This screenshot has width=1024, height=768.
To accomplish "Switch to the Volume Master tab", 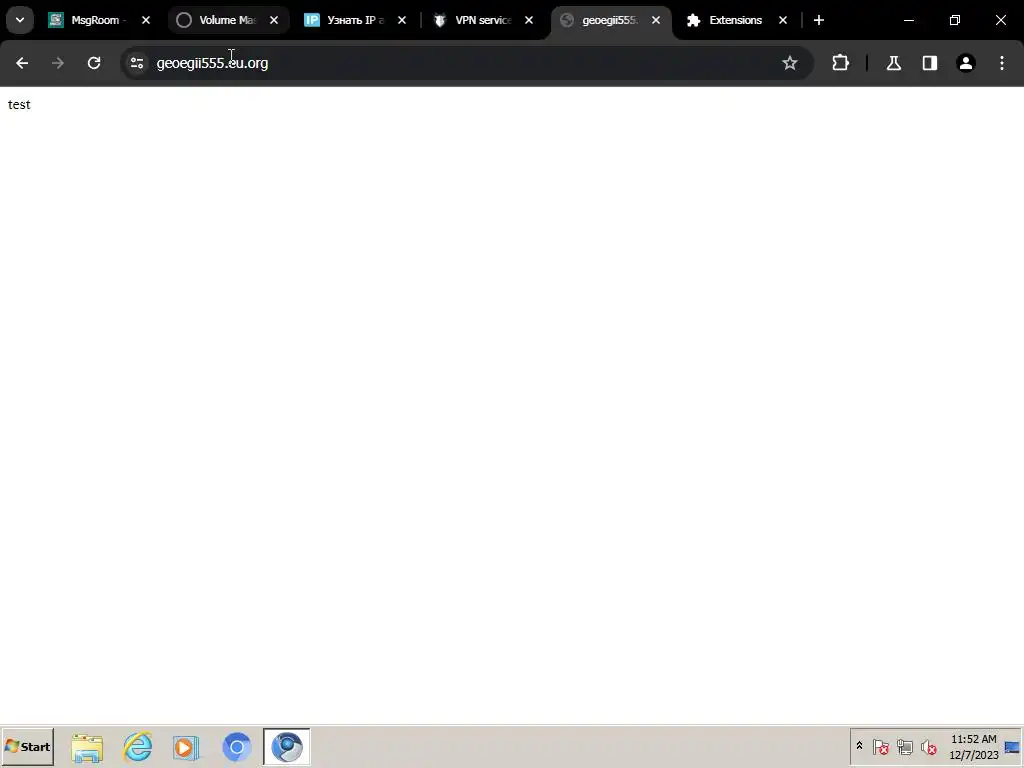I will (228, 20).
